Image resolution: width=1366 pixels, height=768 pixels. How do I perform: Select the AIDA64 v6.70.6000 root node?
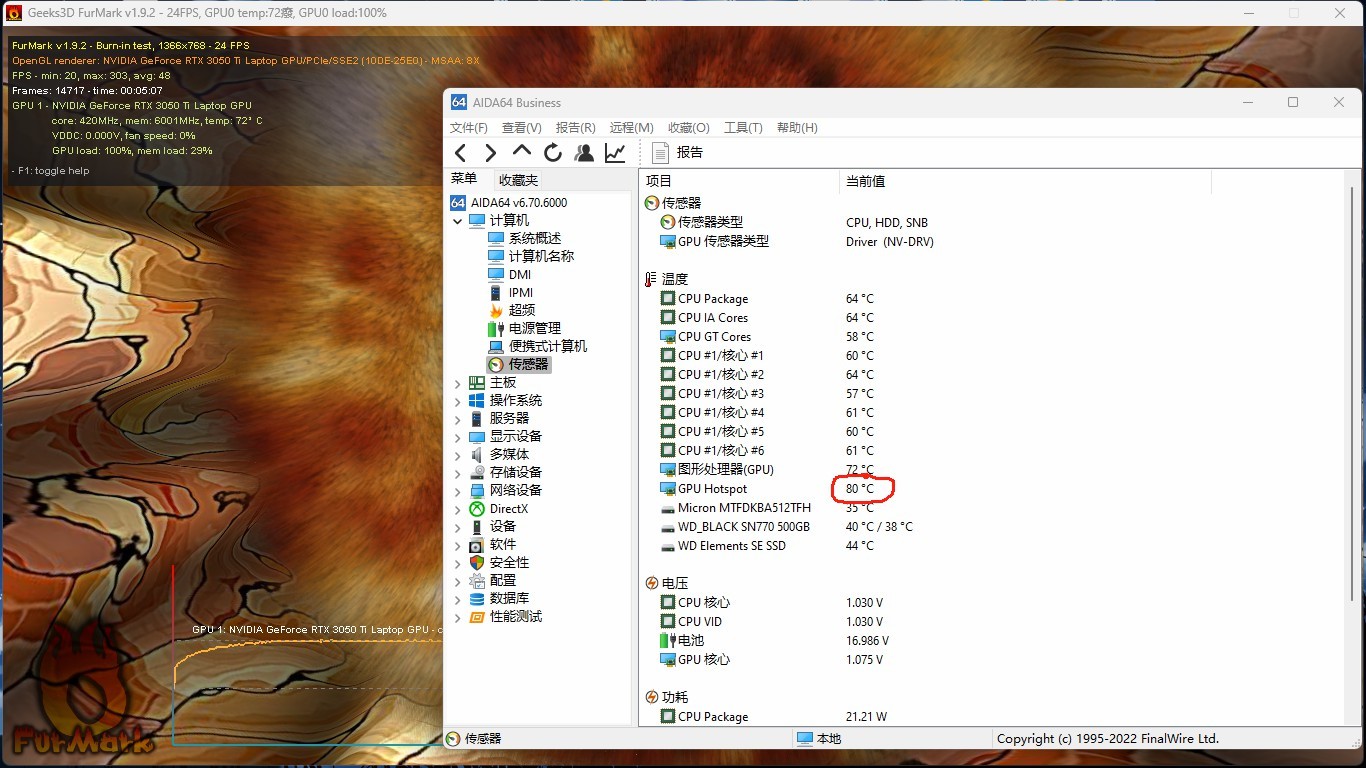[x=509, y=202]
